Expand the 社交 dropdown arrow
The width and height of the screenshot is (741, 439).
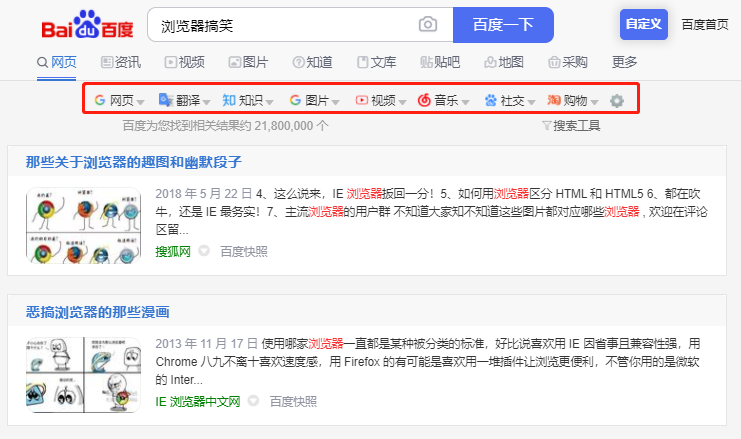(x=531, y=102)
